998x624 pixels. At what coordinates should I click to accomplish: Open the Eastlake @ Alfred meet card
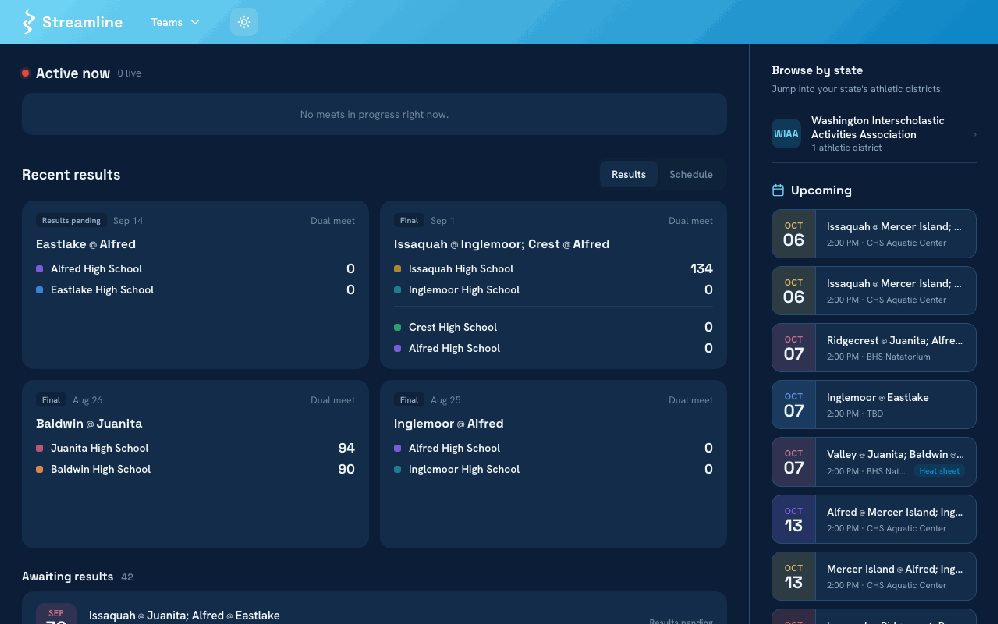[195, 285]
